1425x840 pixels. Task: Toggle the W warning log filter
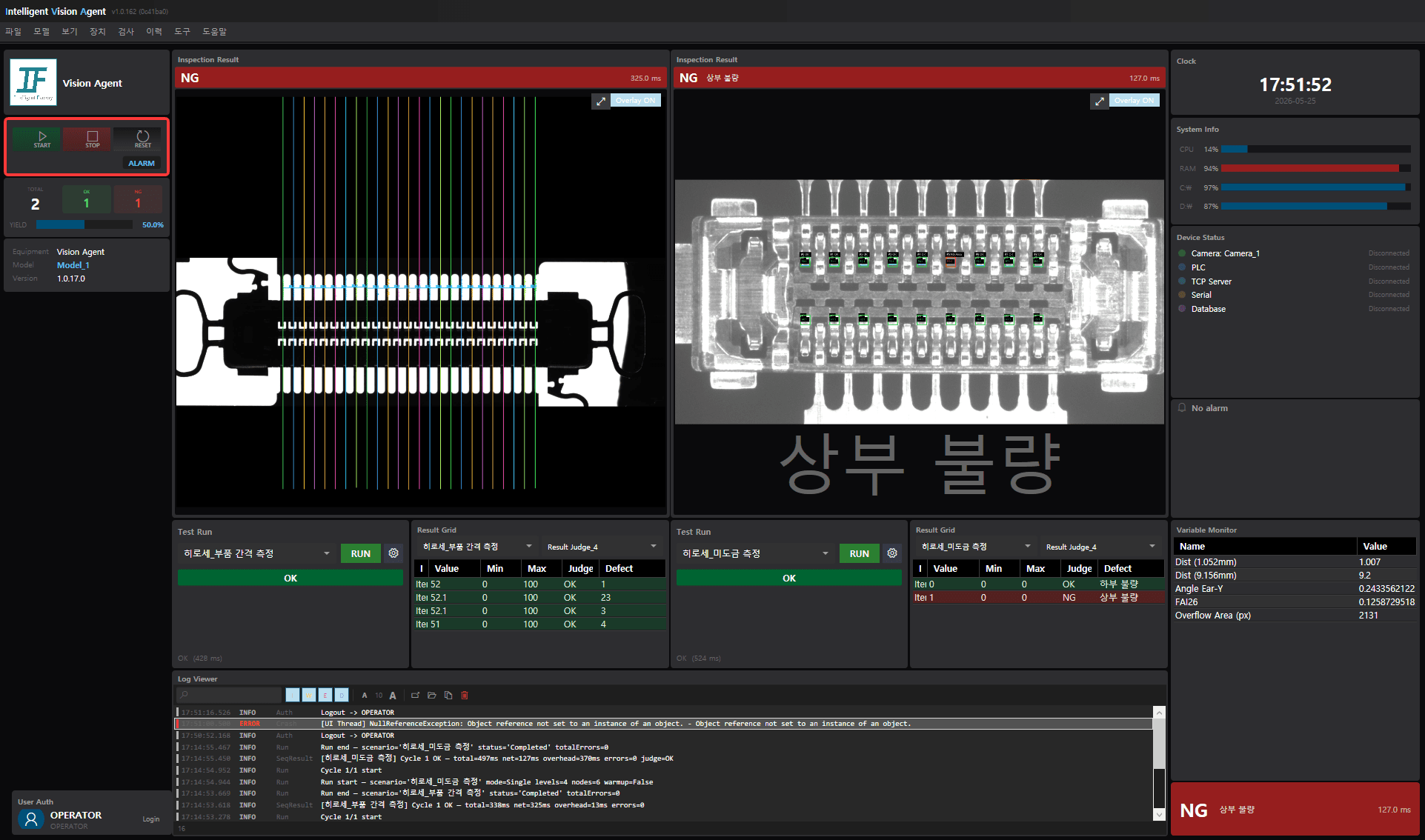(309, 695)
